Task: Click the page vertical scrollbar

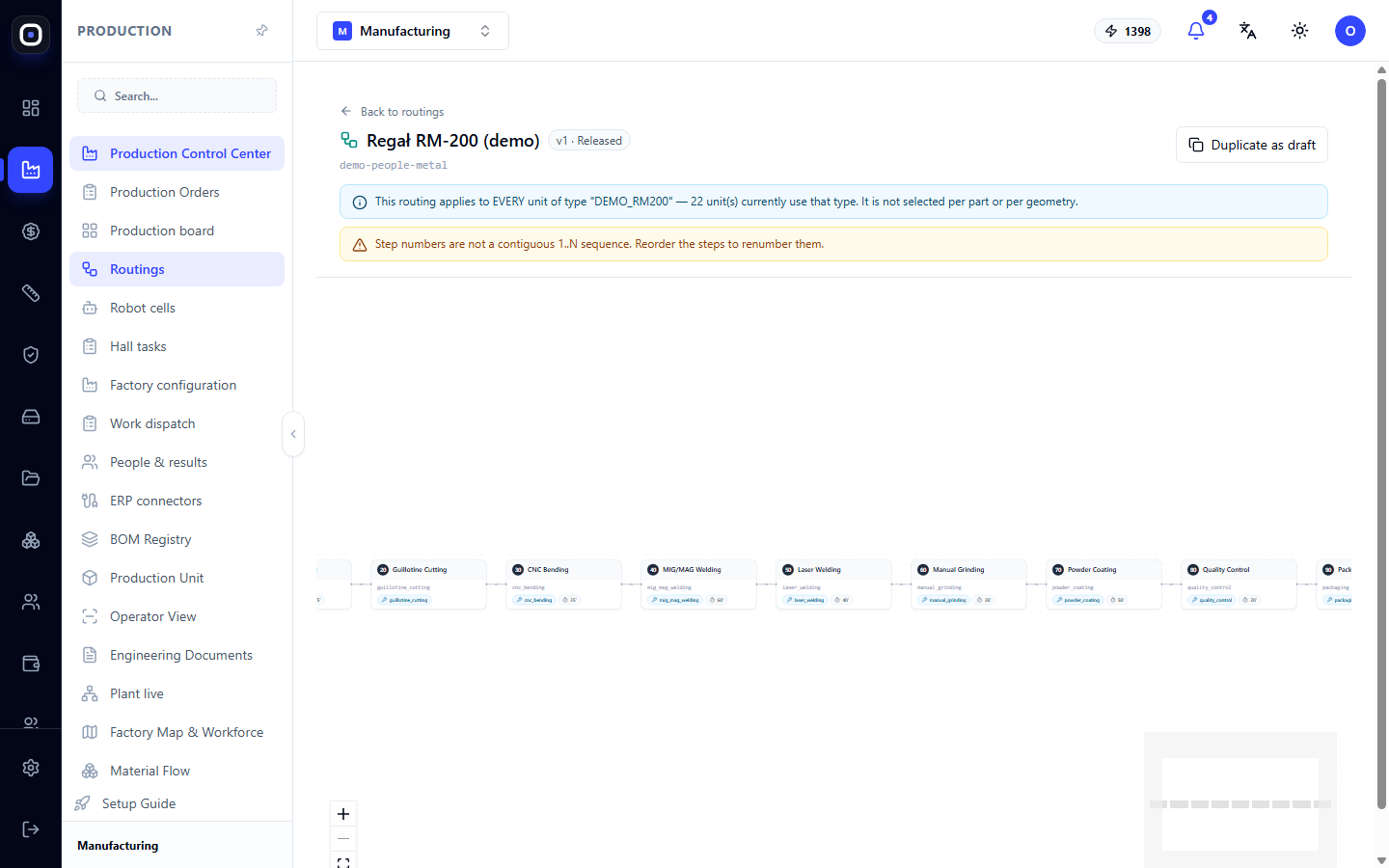Action: (1381, 444)
